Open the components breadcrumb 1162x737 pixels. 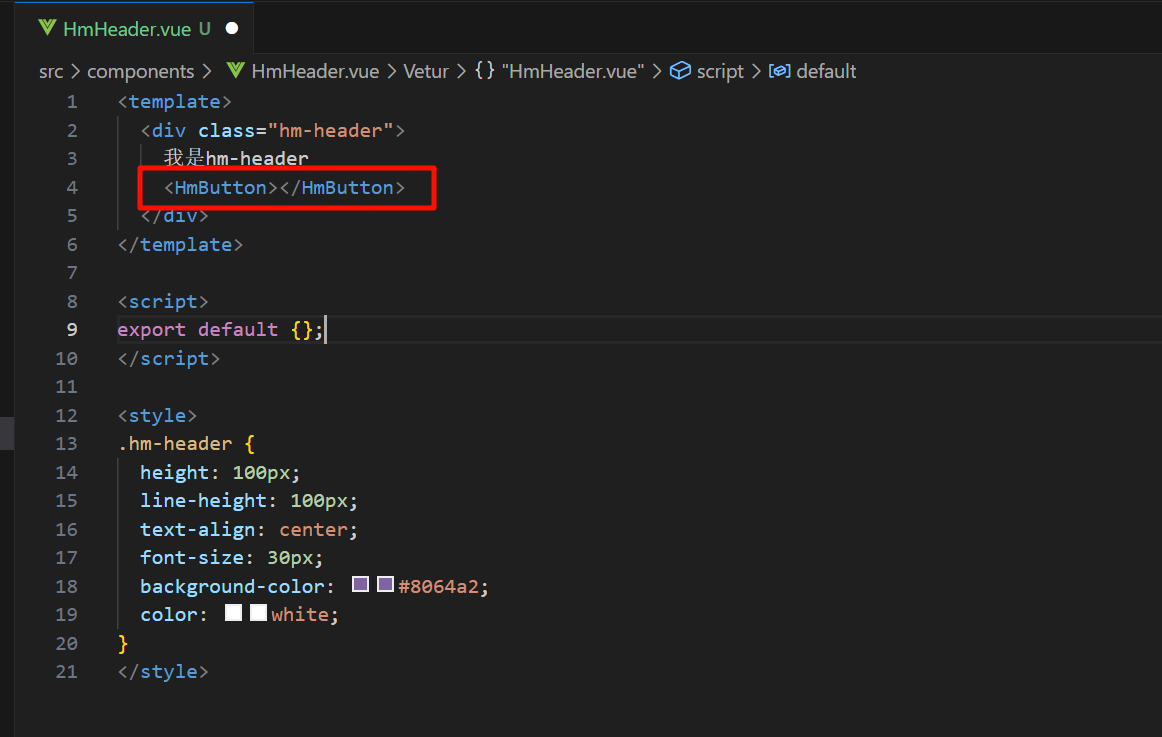141,71
